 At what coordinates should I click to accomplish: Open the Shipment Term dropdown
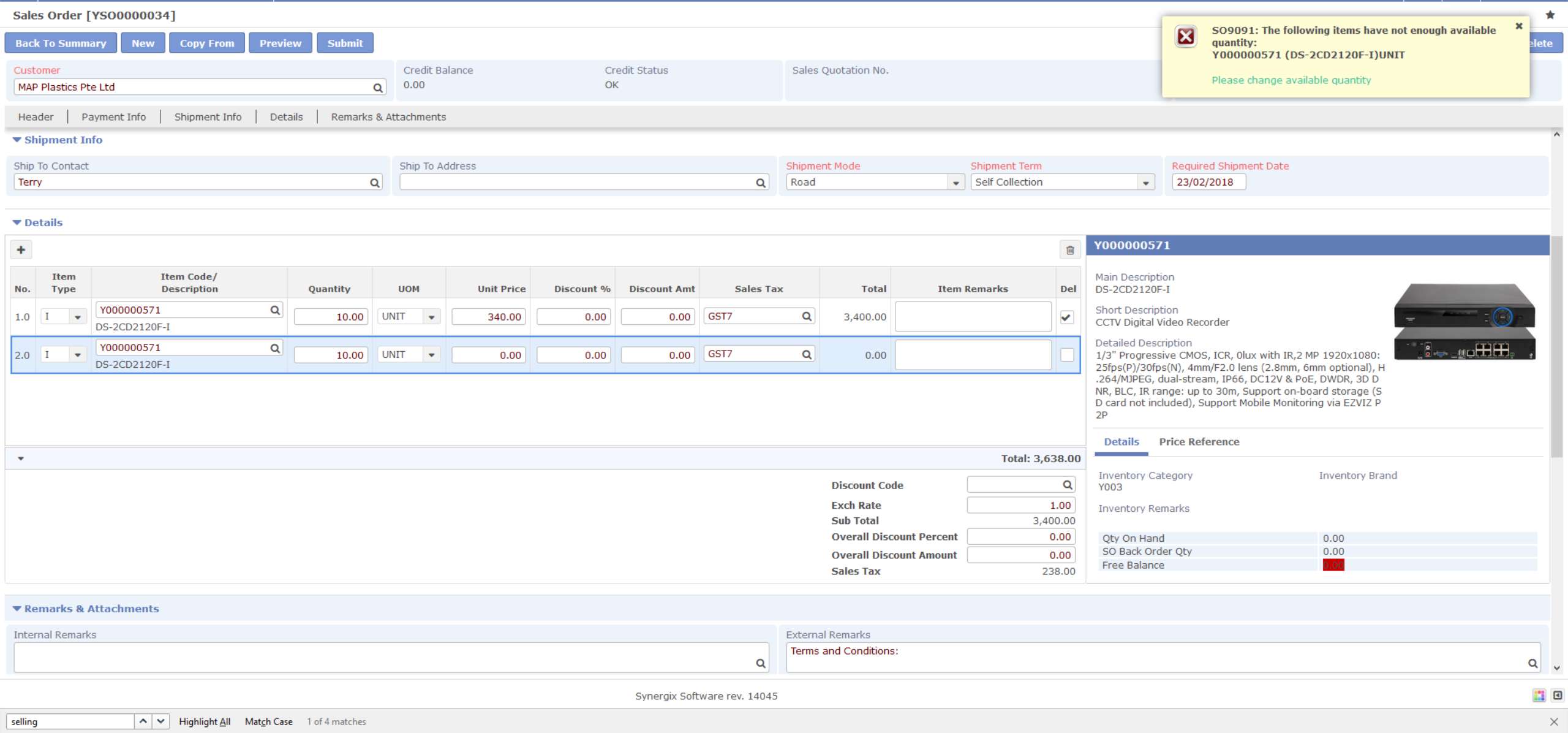(x=1145, y=181)
